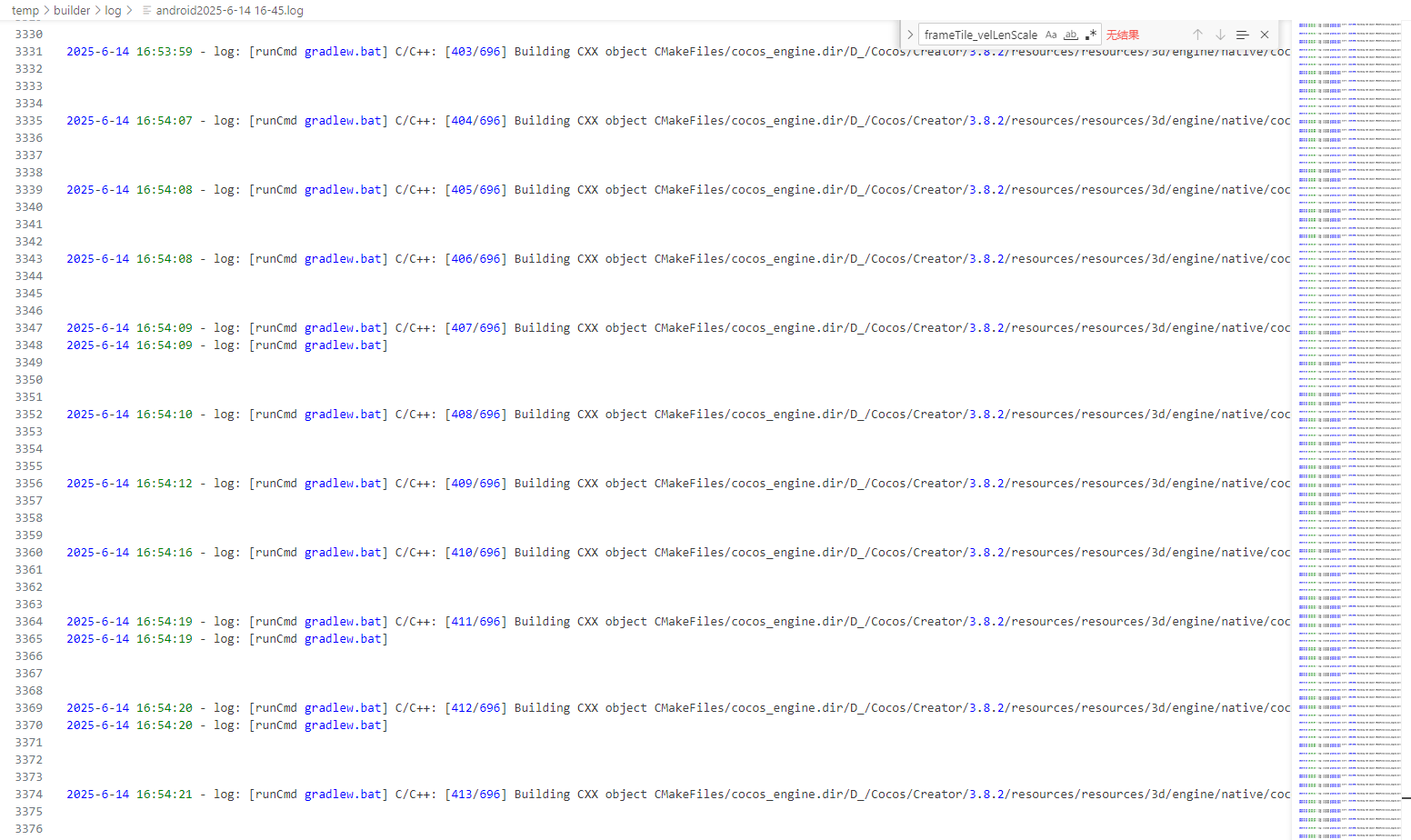Viewport: 1411px width, 840px height.
Task: Click line number 3364 in gutter
Action: point(29,622)
